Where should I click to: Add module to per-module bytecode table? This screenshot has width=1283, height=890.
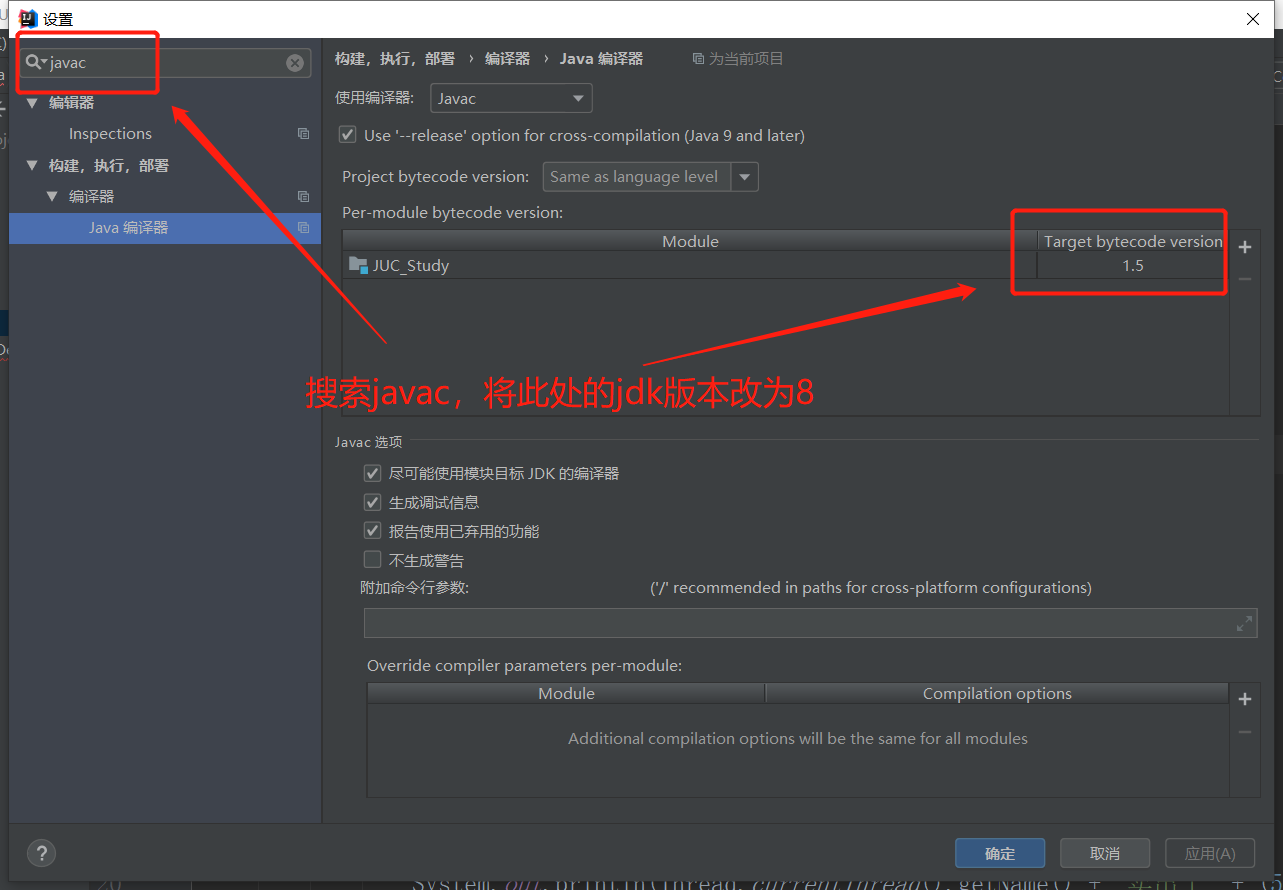pos(1244,247)
